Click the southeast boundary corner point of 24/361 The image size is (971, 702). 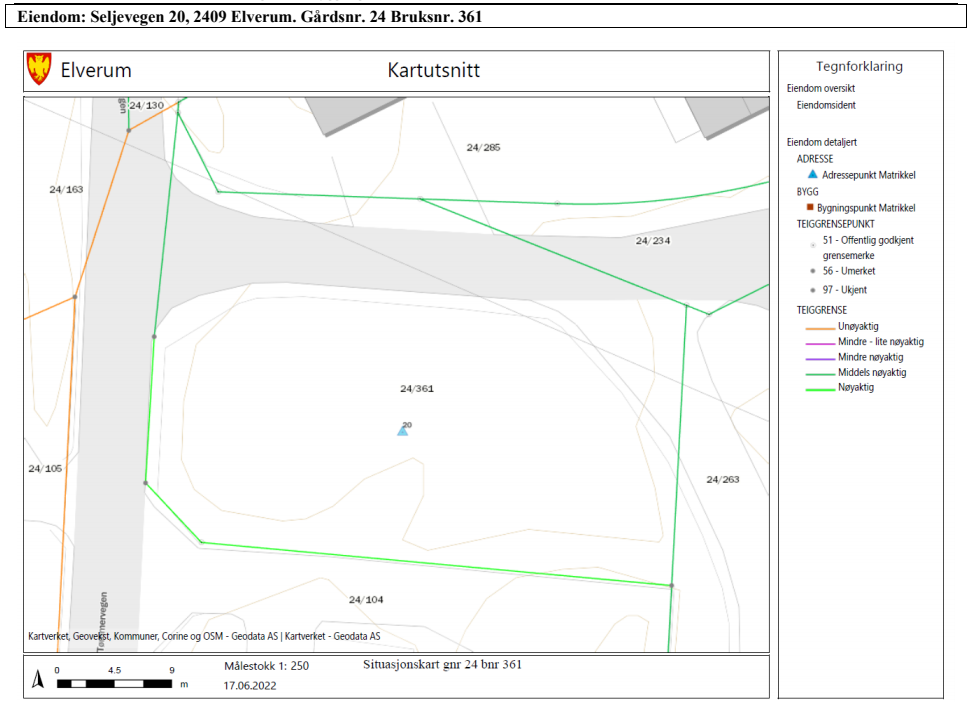point(671,586)
